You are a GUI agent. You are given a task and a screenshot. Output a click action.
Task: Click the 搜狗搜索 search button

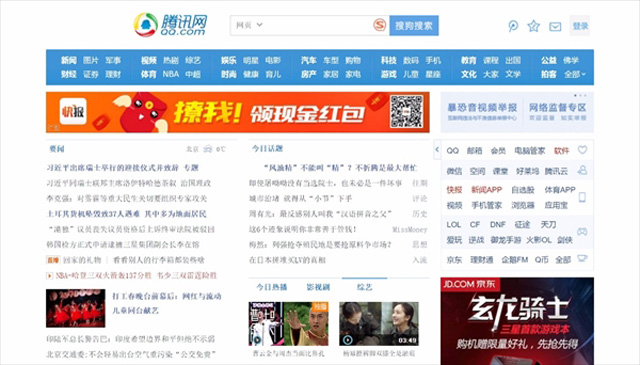click(414, 26)
